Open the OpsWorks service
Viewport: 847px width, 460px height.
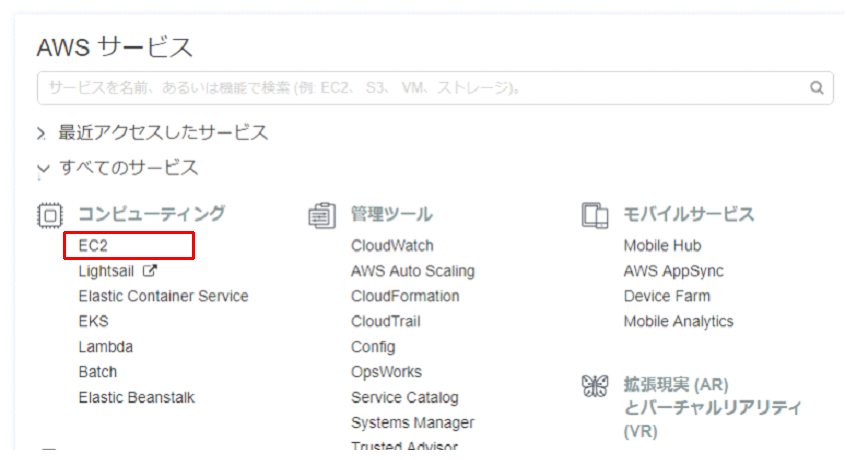386,372
